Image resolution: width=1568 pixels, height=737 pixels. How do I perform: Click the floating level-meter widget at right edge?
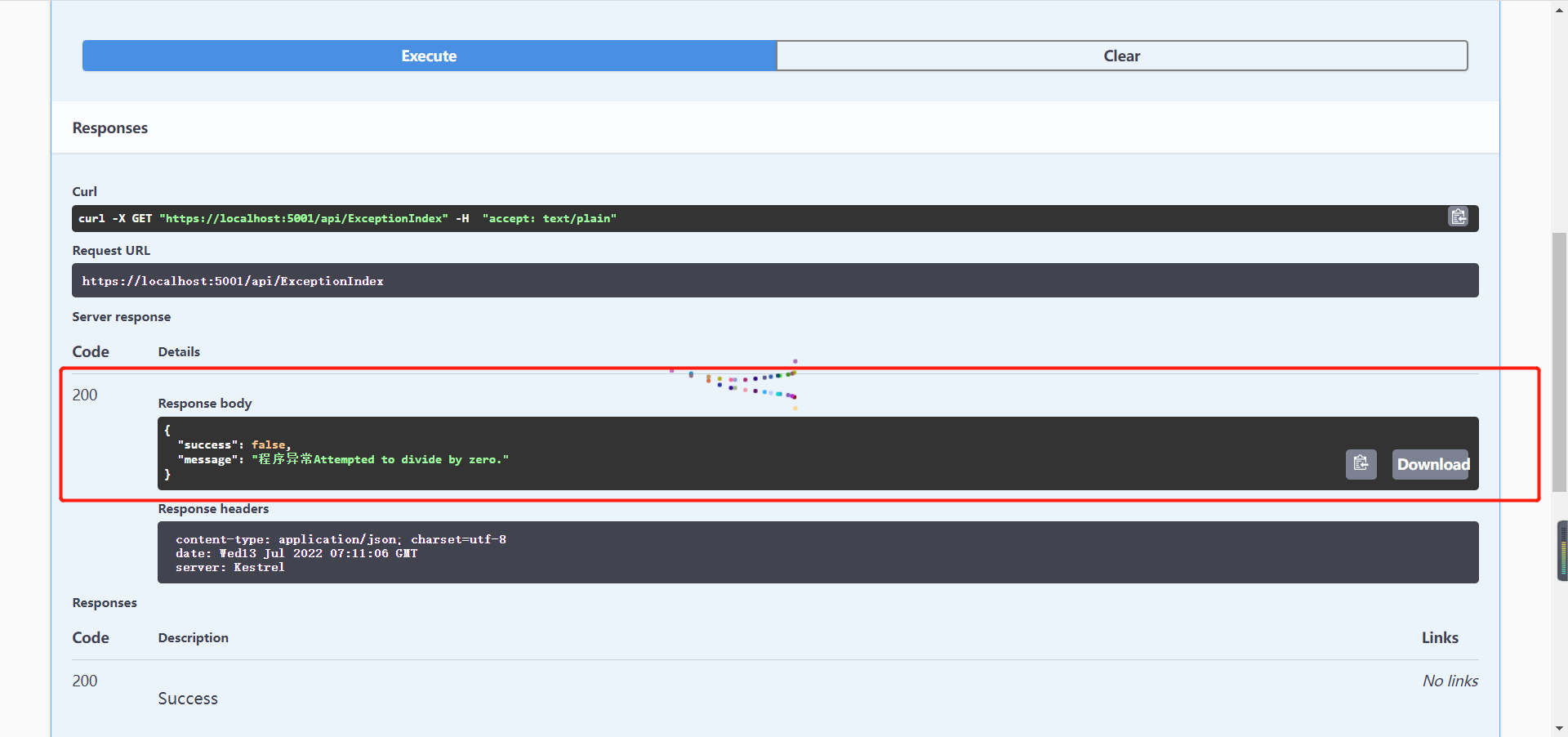tap(1562, 551)
